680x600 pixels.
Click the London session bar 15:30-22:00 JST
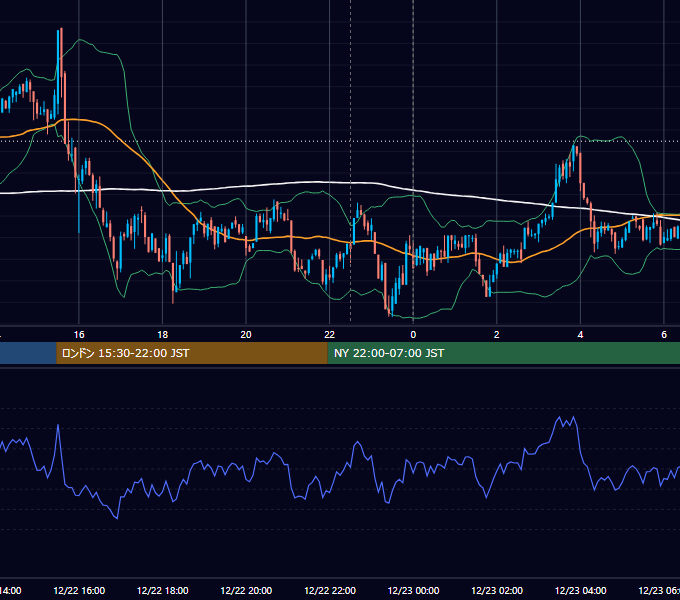[192, 353]
